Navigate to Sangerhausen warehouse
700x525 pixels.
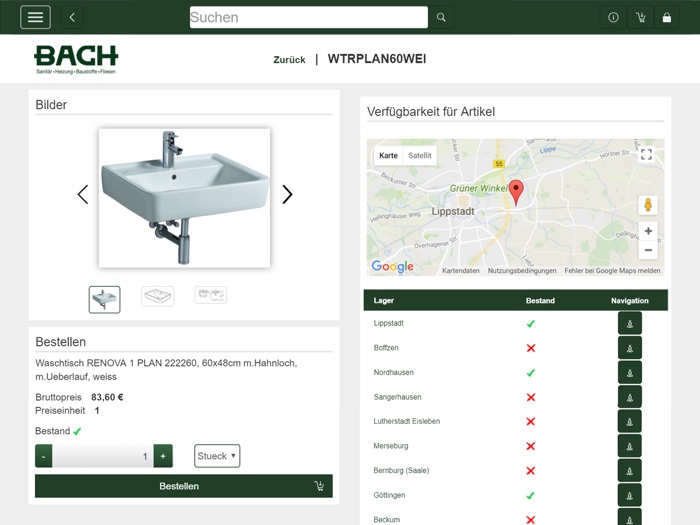point(630,397)
